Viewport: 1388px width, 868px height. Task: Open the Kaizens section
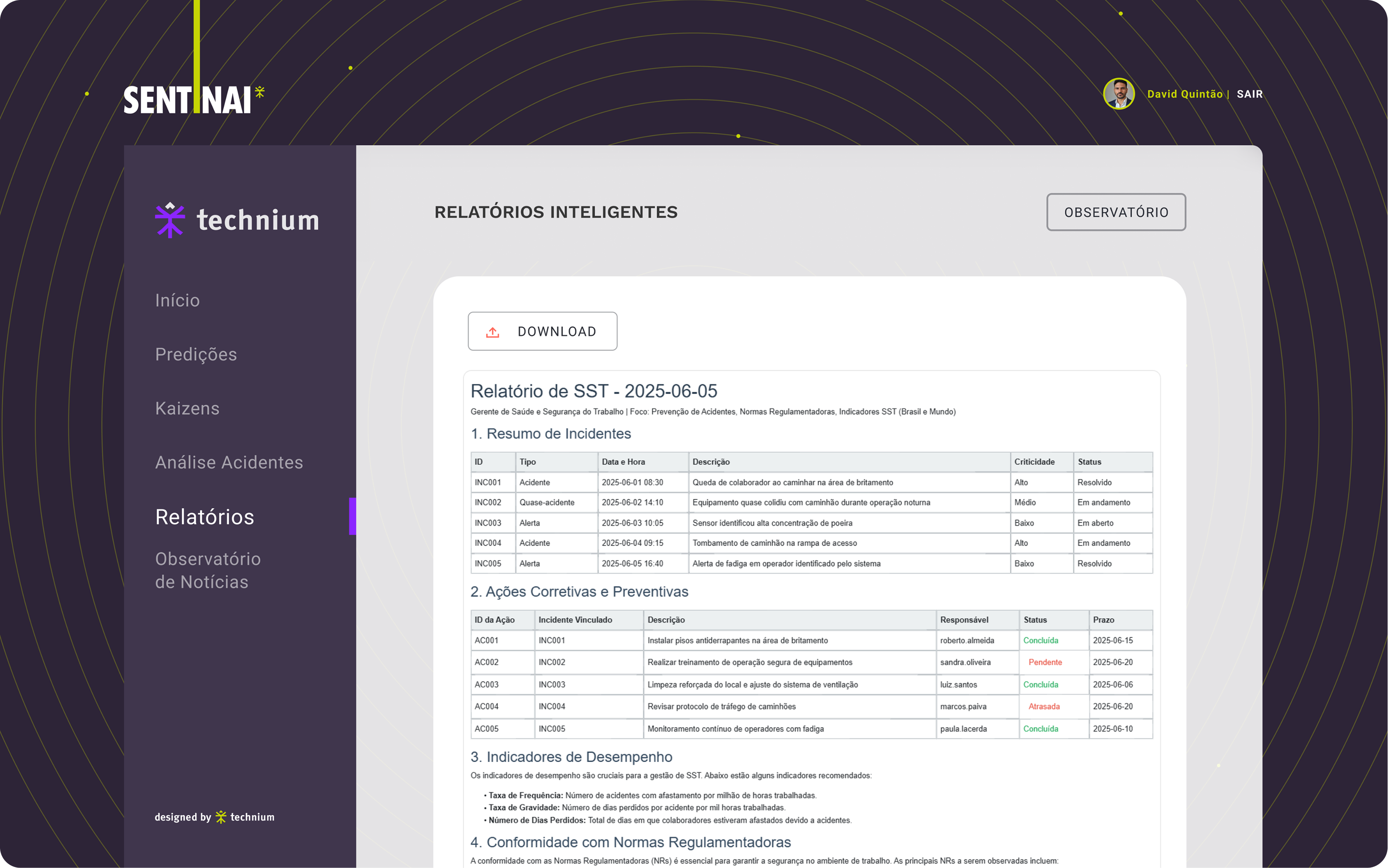[187, 408]
